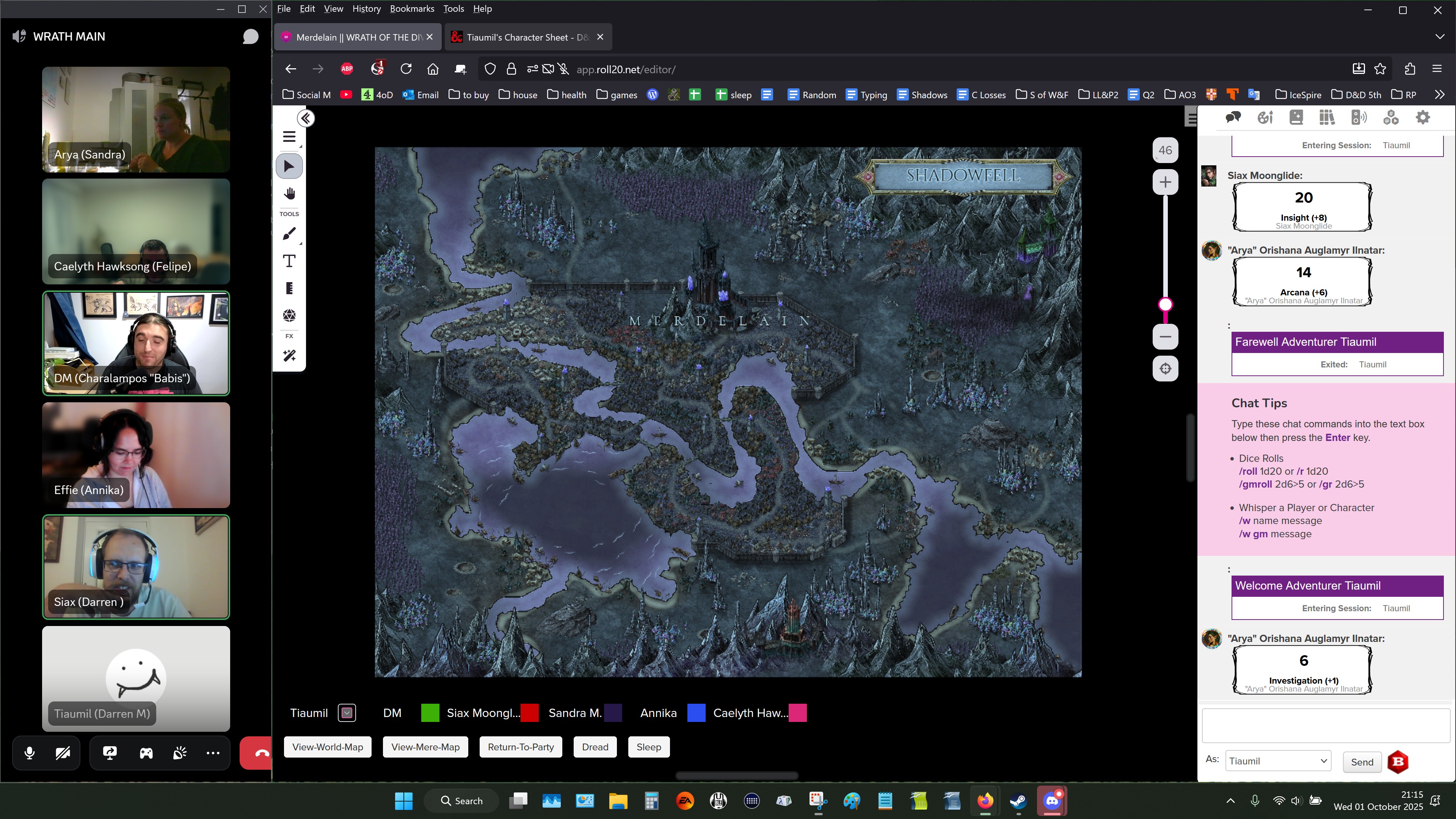The height and width of the screenshot is (819, 1456).
Task: Click the View-World-Map macro button
Action: pyautogui.click(x=327, y=747)
